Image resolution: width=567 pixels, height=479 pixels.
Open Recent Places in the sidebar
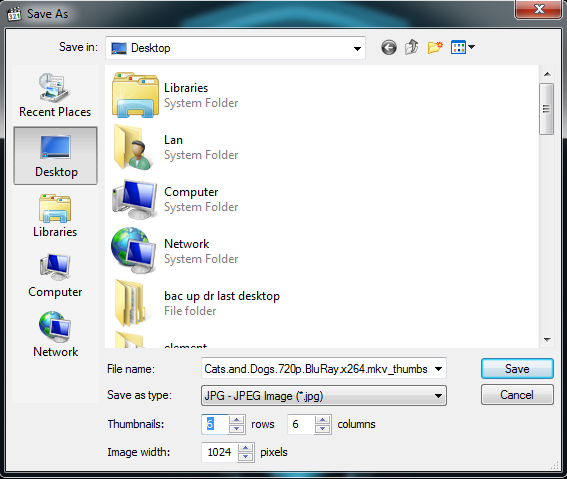(55, 95)
